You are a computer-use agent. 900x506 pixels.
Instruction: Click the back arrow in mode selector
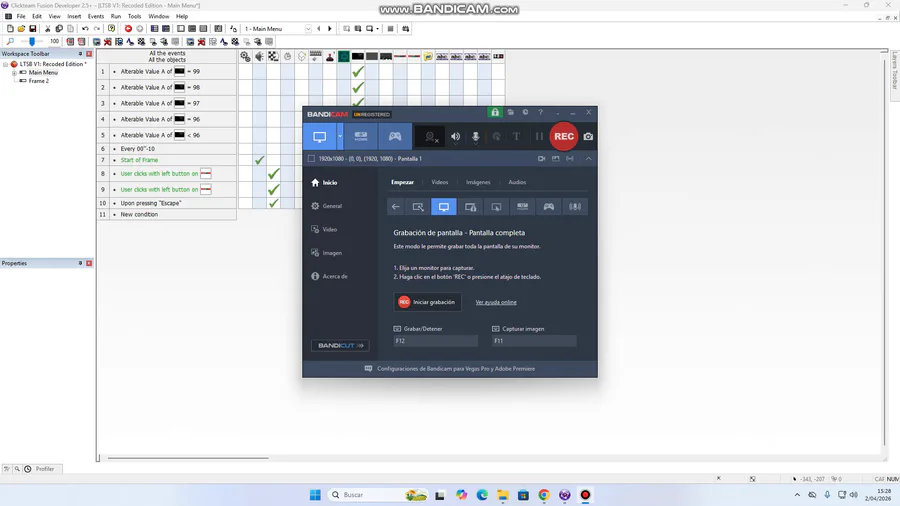pos(395,207)
